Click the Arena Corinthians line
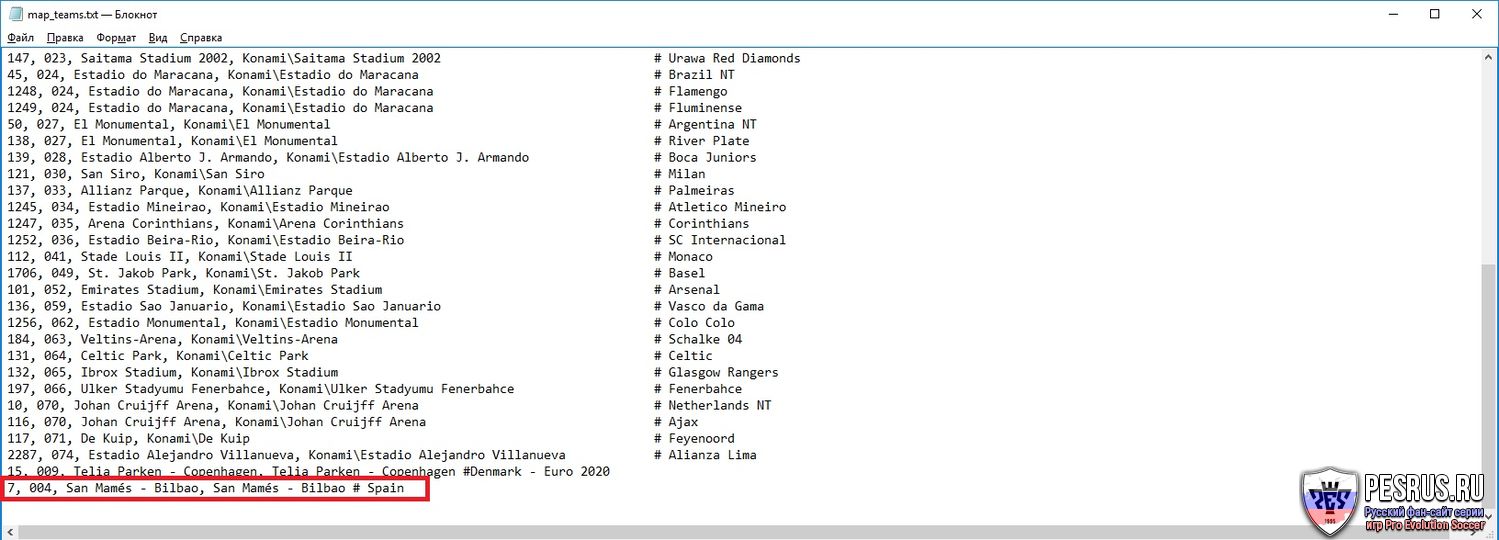The height and width of the screenshot is (540, 1499). (x=378, y=223)
